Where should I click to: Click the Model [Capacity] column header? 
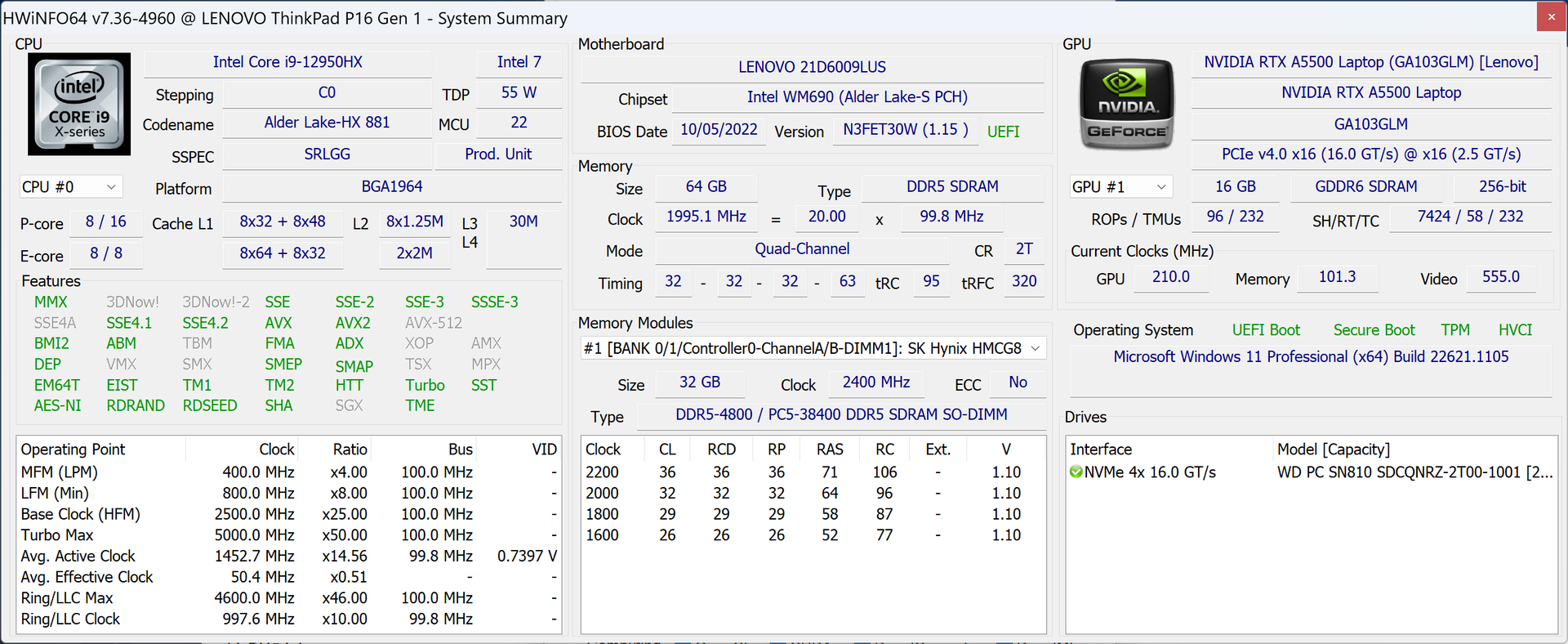coord(1333,449)
